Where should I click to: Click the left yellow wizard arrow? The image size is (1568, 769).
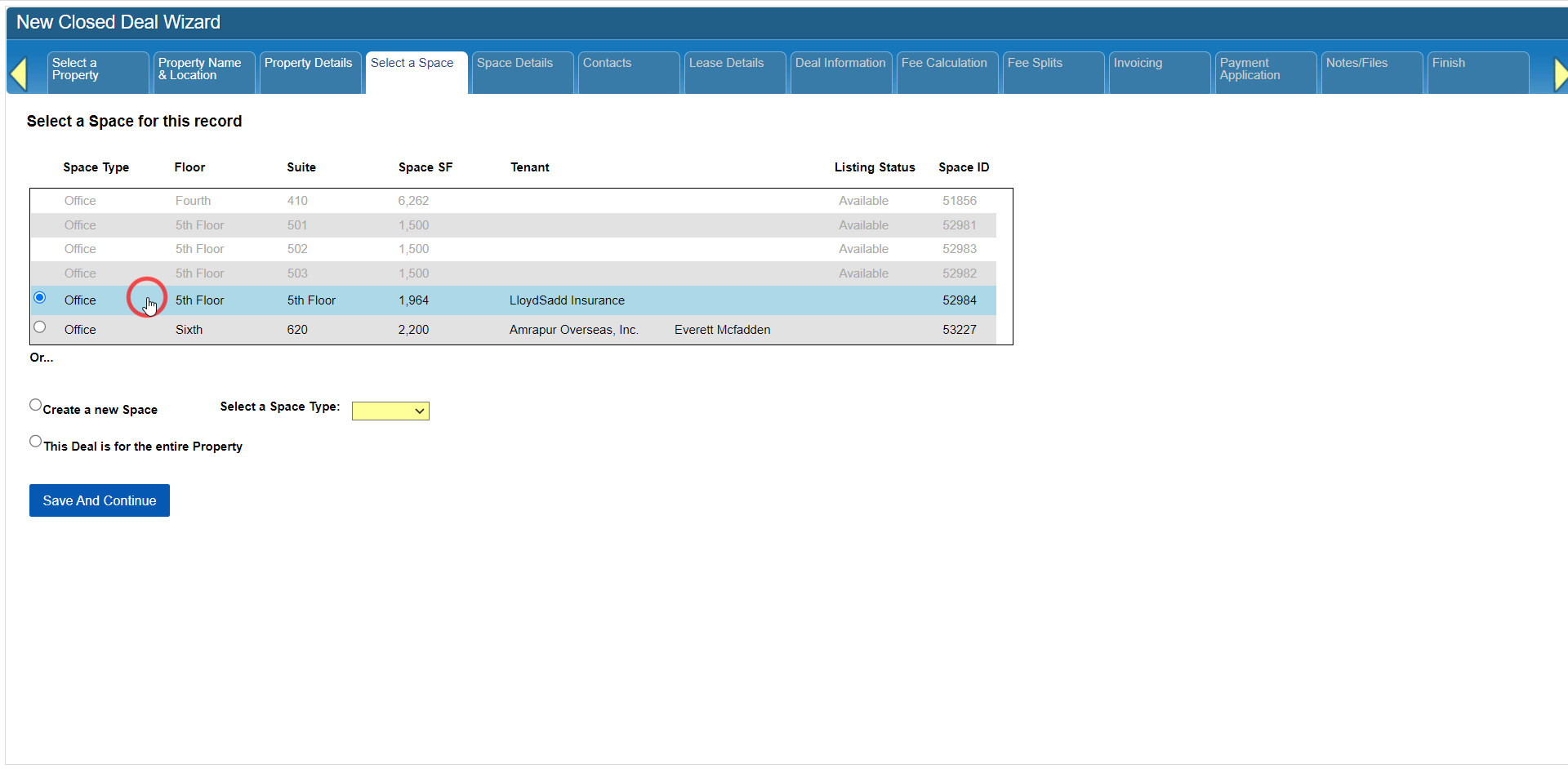tap(18, 74)
